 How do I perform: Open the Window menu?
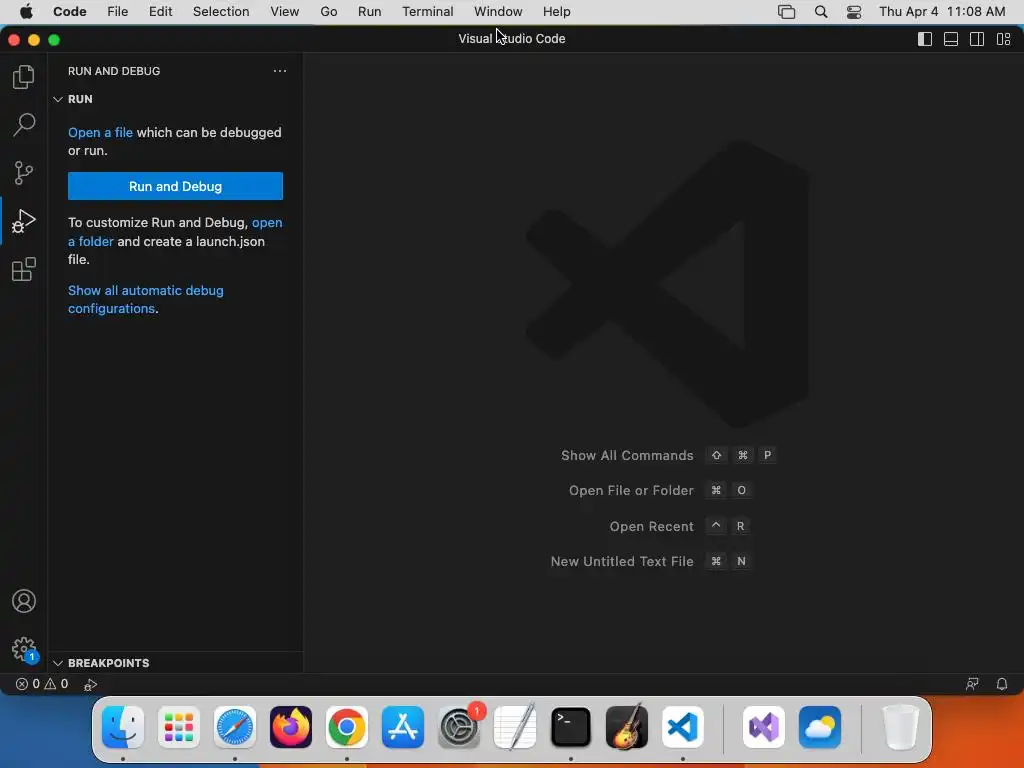[x=498, y=12]
